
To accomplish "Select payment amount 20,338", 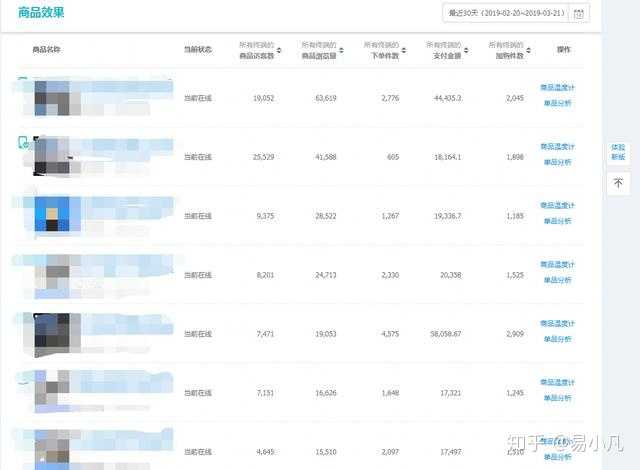I will point(451,275).
